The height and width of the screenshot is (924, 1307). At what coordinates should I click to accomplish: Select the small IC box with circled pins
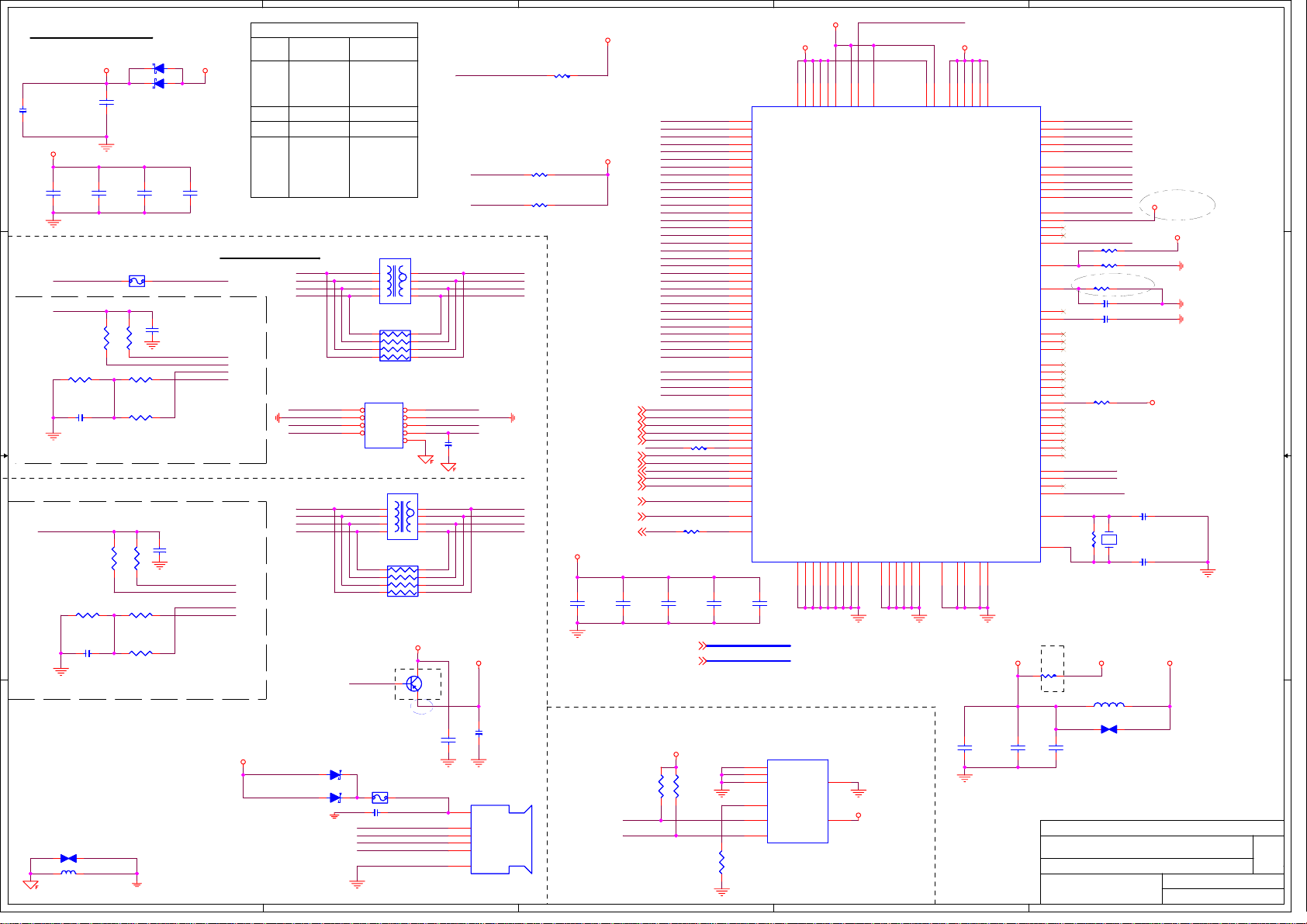point(384,425)
